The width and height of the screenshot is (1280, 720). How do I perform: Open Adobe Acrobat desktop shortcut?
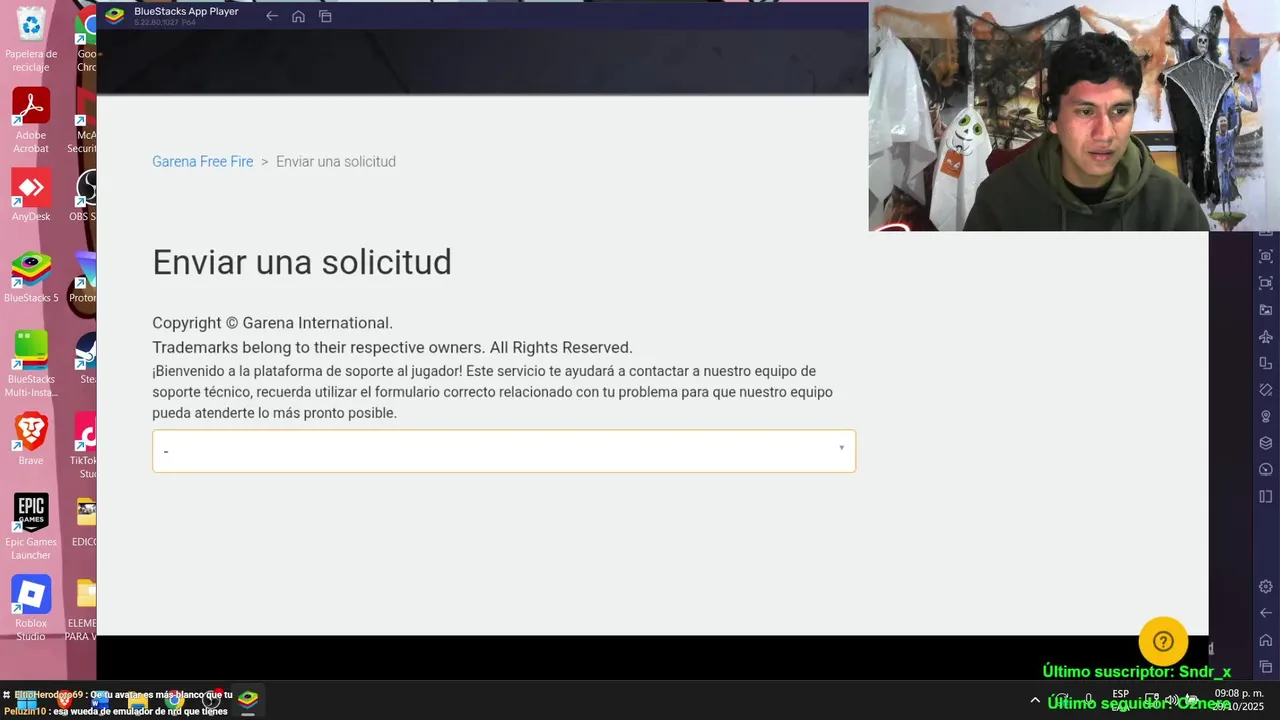pyautogui.click(x=31, y=121)
